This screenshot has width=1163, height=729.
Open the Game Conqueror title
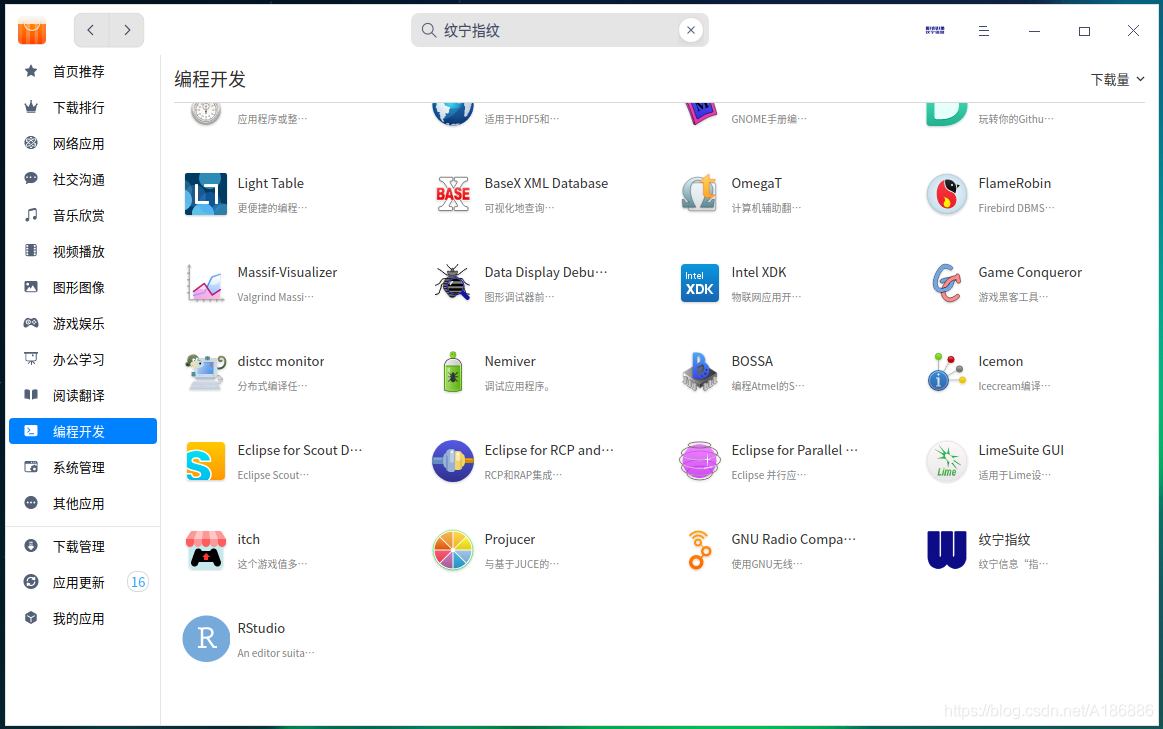[1030, 272]
